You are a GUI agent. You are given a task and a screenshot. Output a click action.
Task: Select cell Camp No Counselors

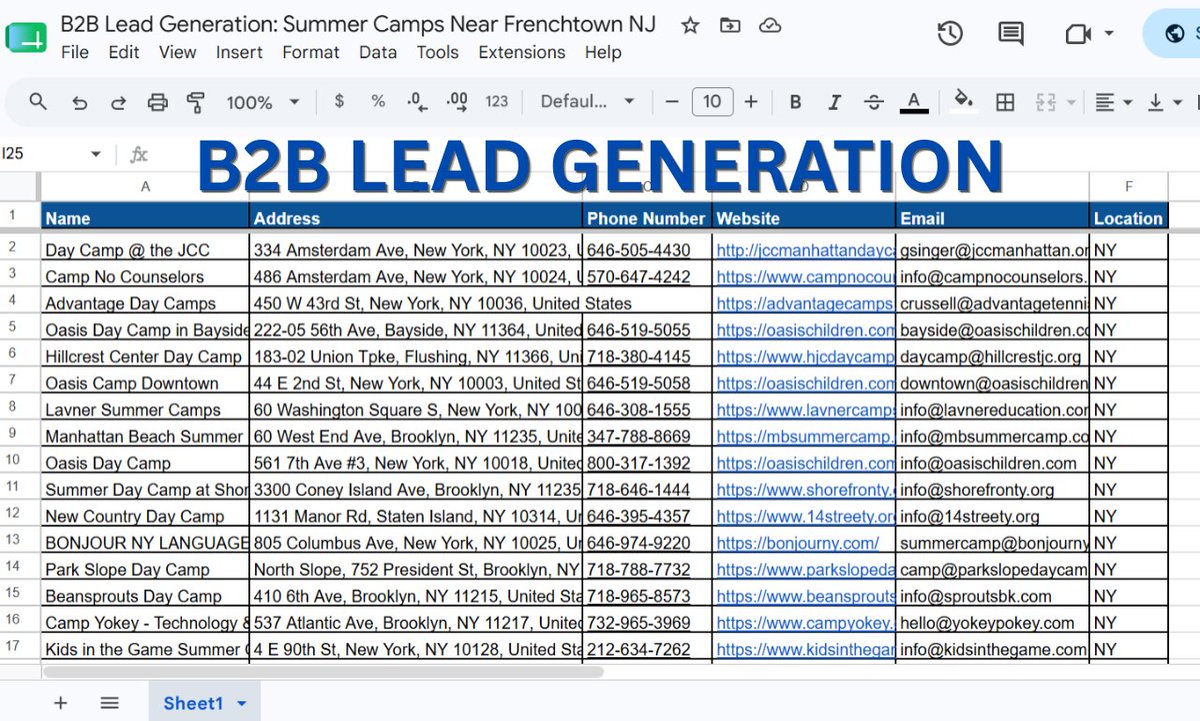point(145,277)
